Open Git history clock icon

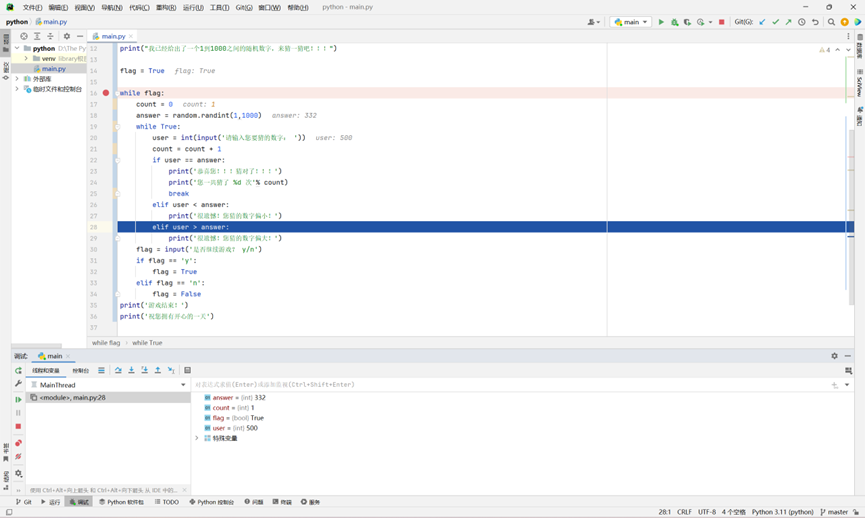[802, 22]
